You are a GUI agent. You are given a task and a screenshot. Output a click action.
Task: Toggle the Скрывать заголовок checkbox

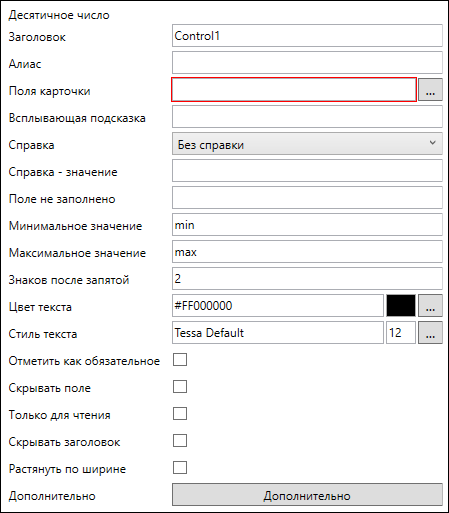point(180,441)
